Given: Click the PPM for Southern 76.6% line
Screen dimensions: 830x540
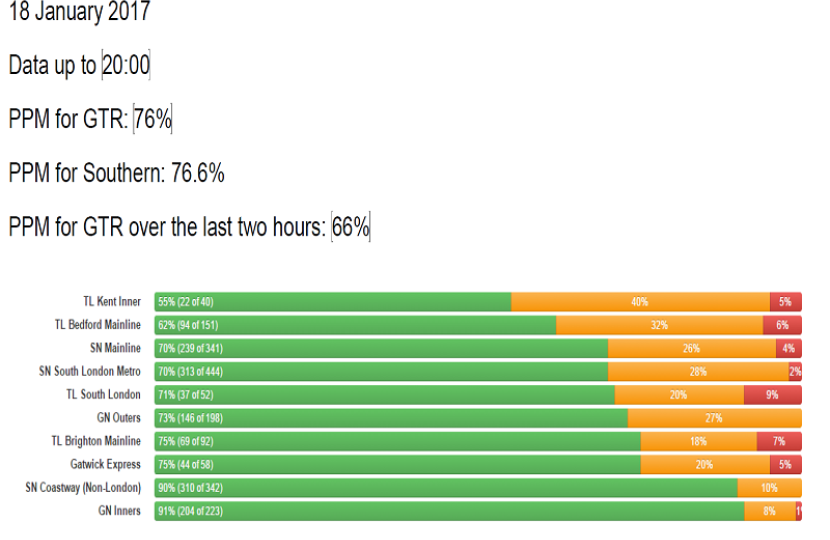Looking at the screenshot, I should pos(116,174).
